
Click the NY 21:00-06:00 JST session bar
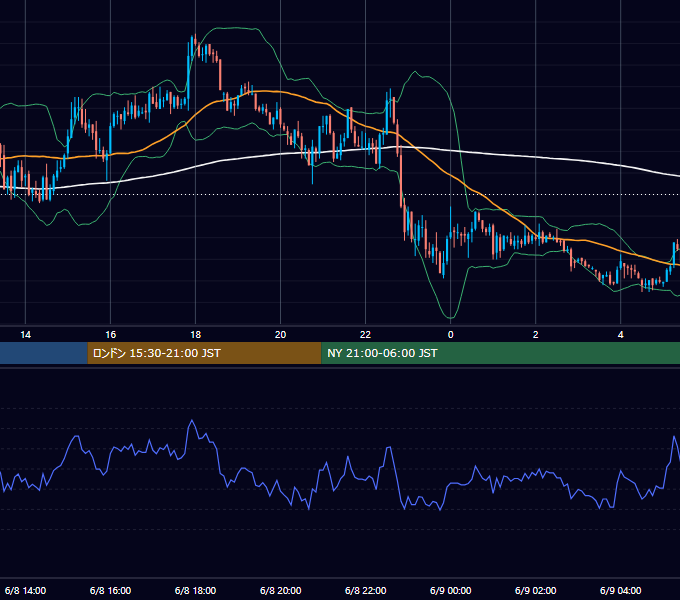(x=500, y=353)
